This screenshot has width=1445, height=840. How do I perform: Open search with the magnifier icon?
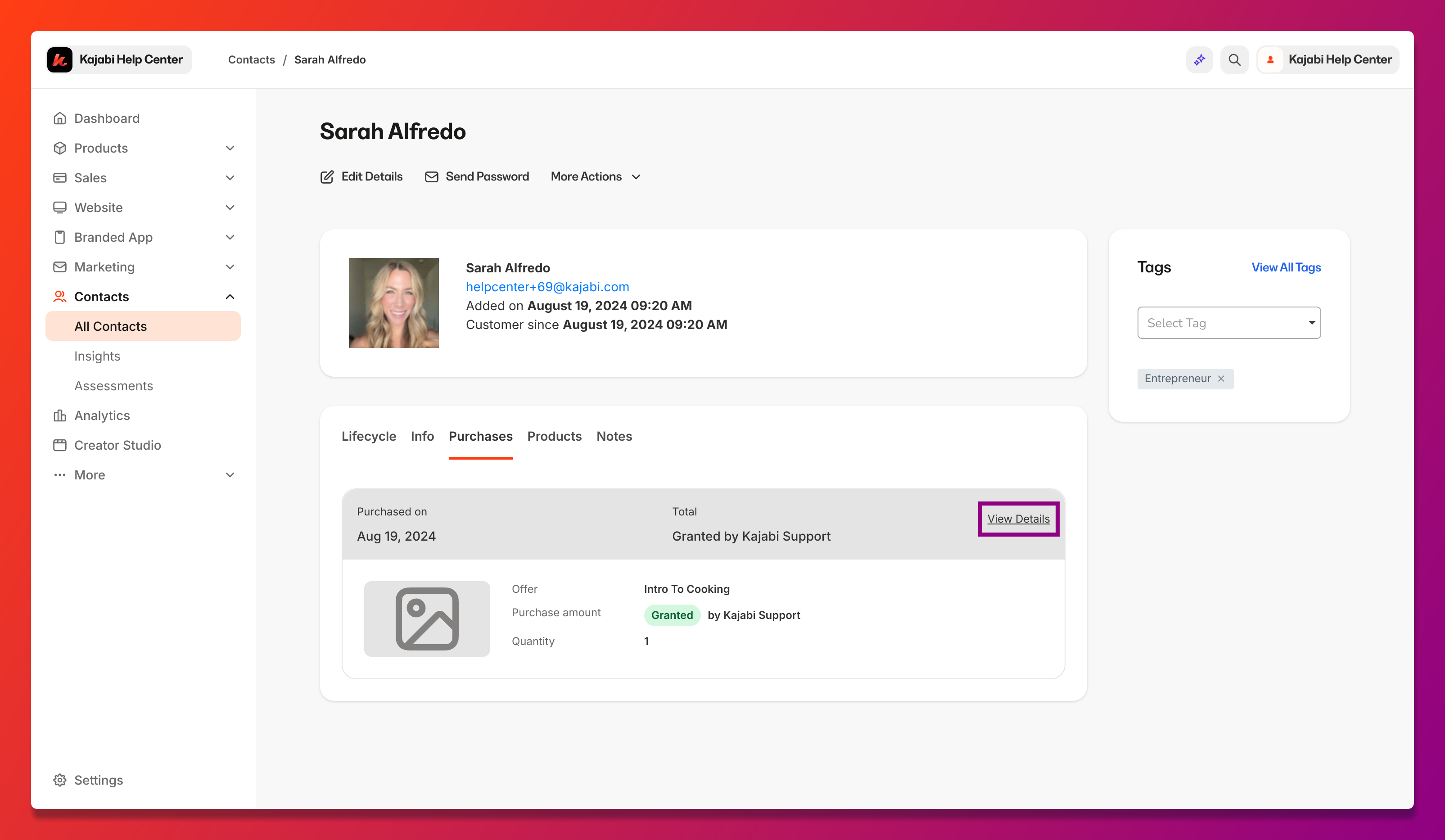(x=1234, y=59)
